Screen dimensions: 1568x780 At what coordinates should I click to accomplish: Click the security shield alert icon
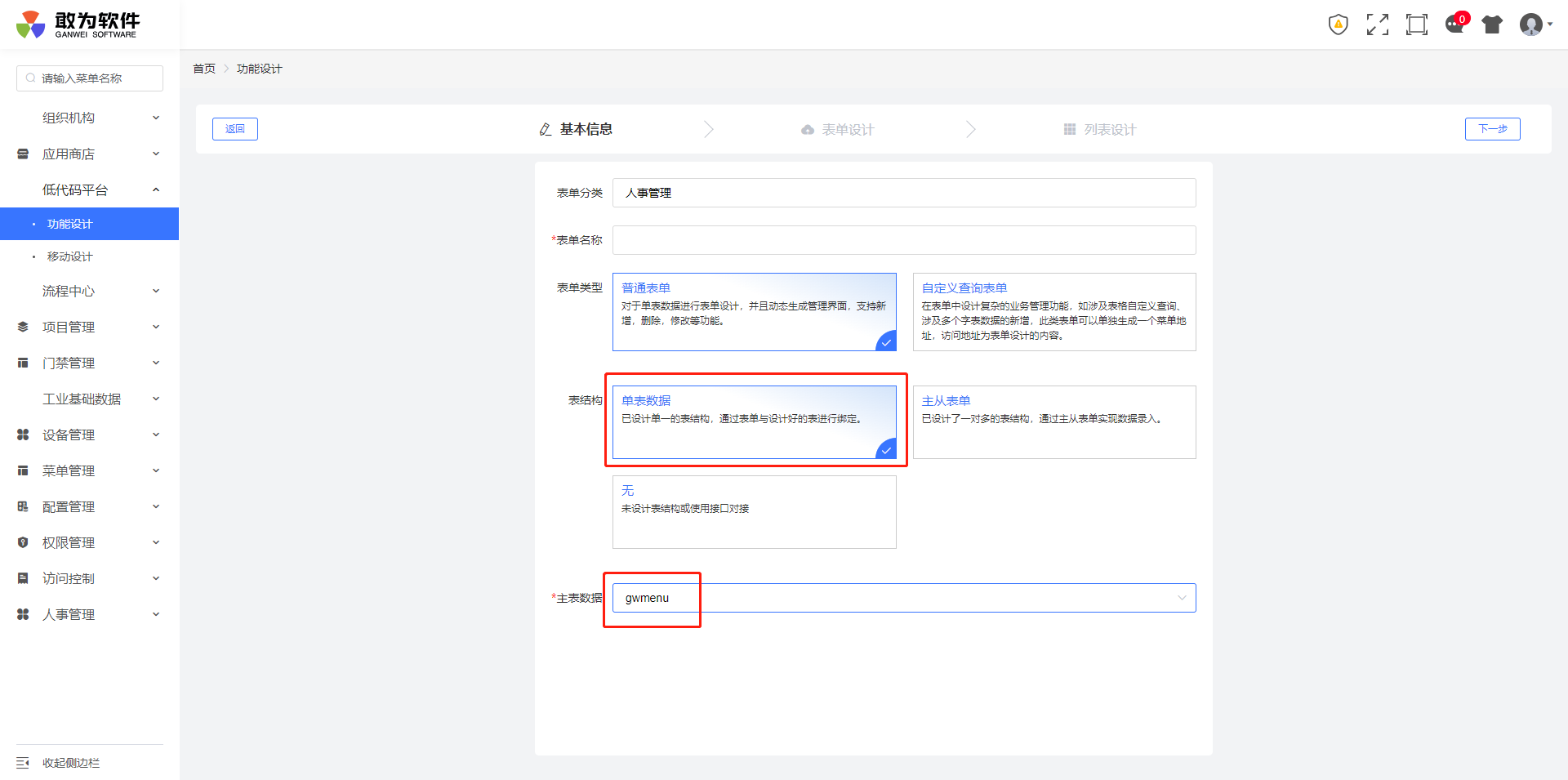1338,25
